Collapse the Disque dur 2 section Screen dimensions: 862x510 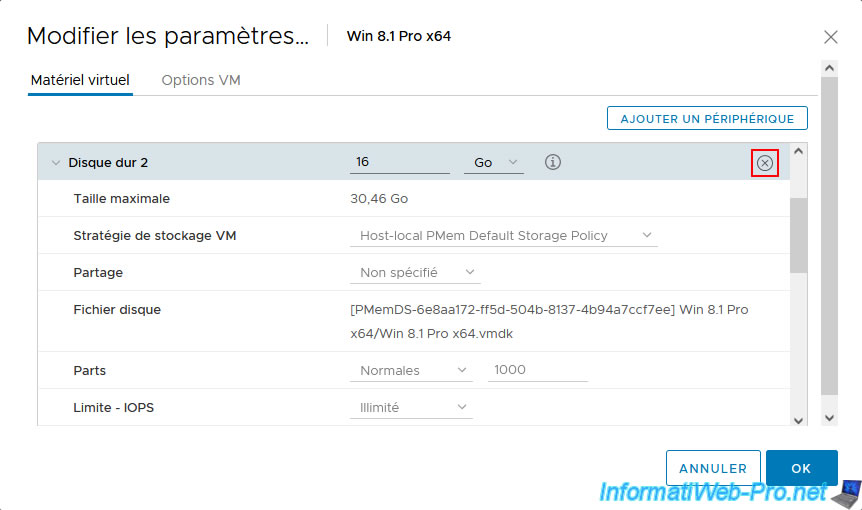click(x=56, y=163)
